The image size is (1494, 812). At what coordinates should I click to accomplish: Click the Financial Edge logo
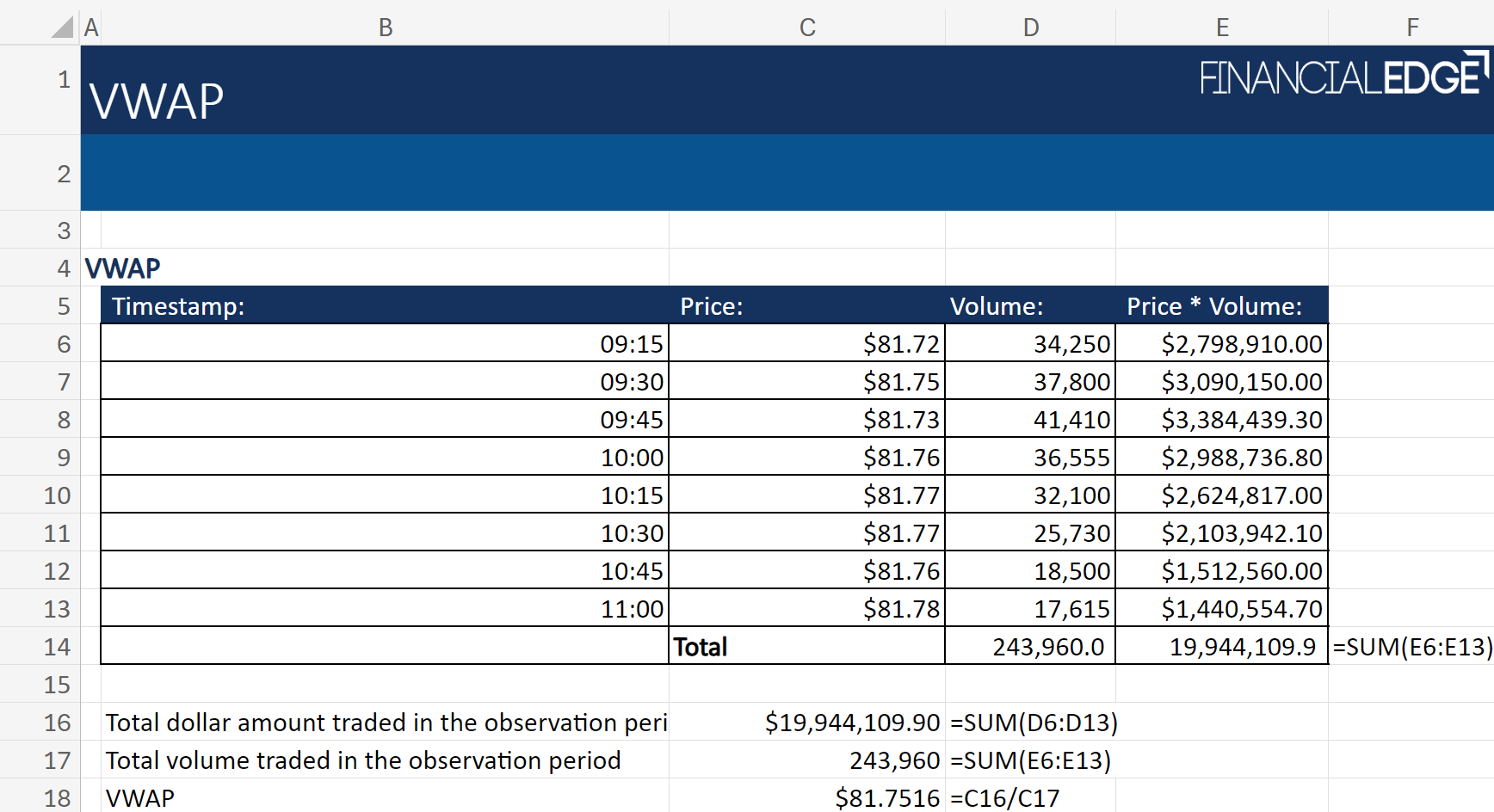[1343, 76]
